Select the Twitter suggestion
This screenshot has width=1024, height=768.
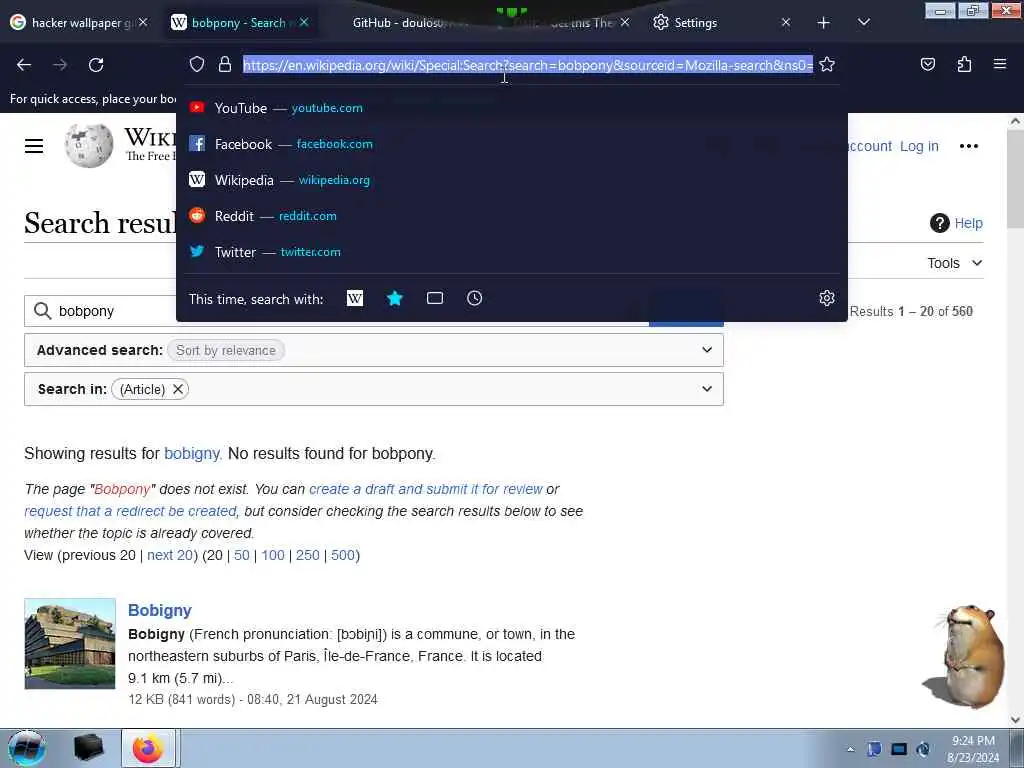click(x=512, y=251)
